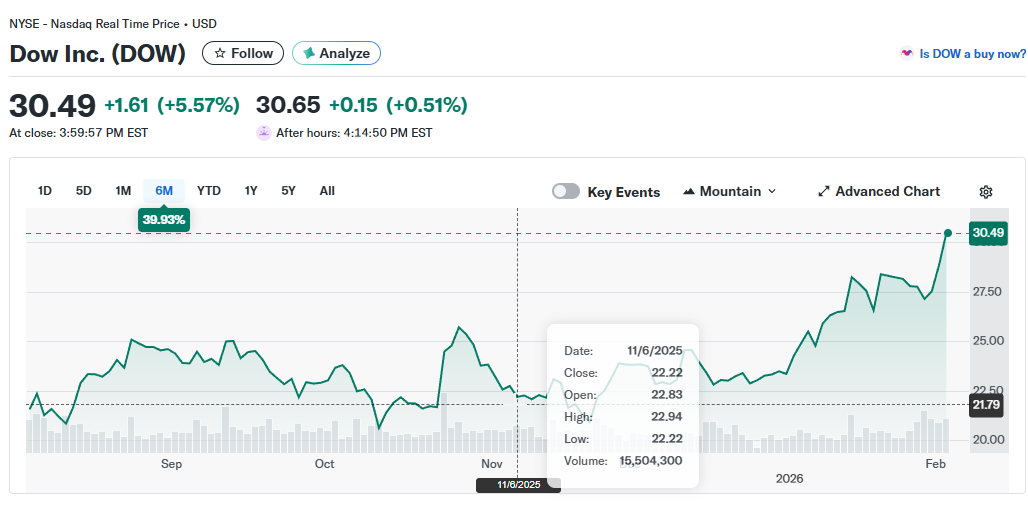Click the Sep label on the time axis
Screen dimensions: 1028x509
click(171, 464)
